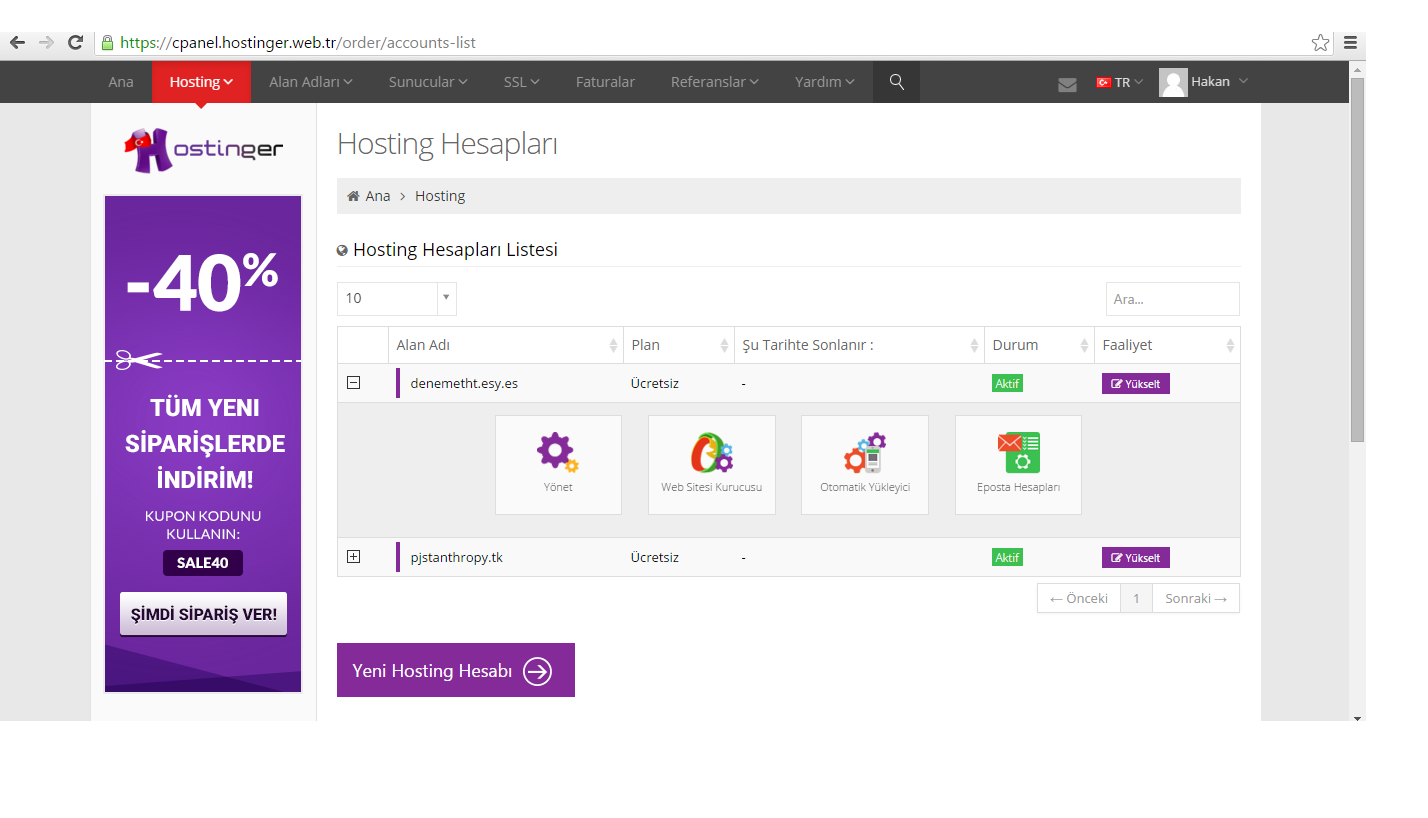1428x818 pixels.
Task: Click Aktif status of pjstanthropy.tk
Action: (x=1007, y=558)
